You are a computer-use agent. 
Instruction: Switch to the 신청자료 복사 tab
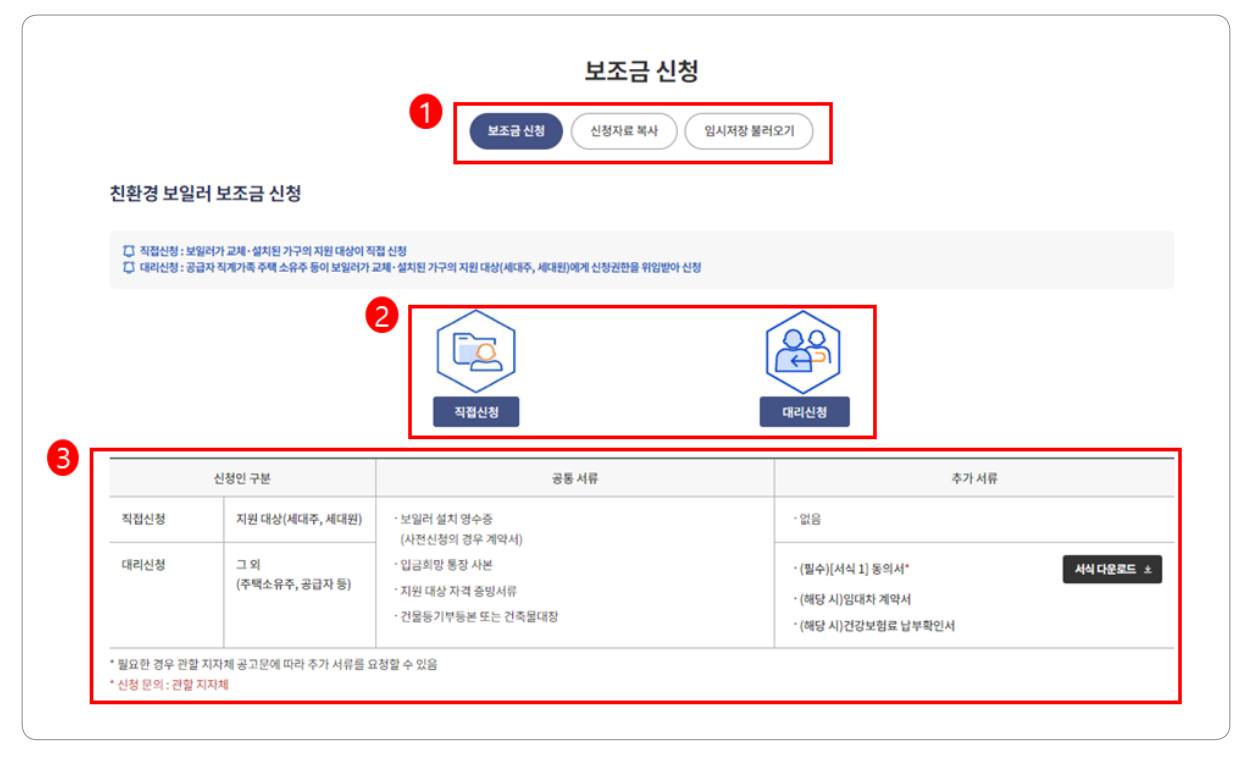(x=624, y=131)
